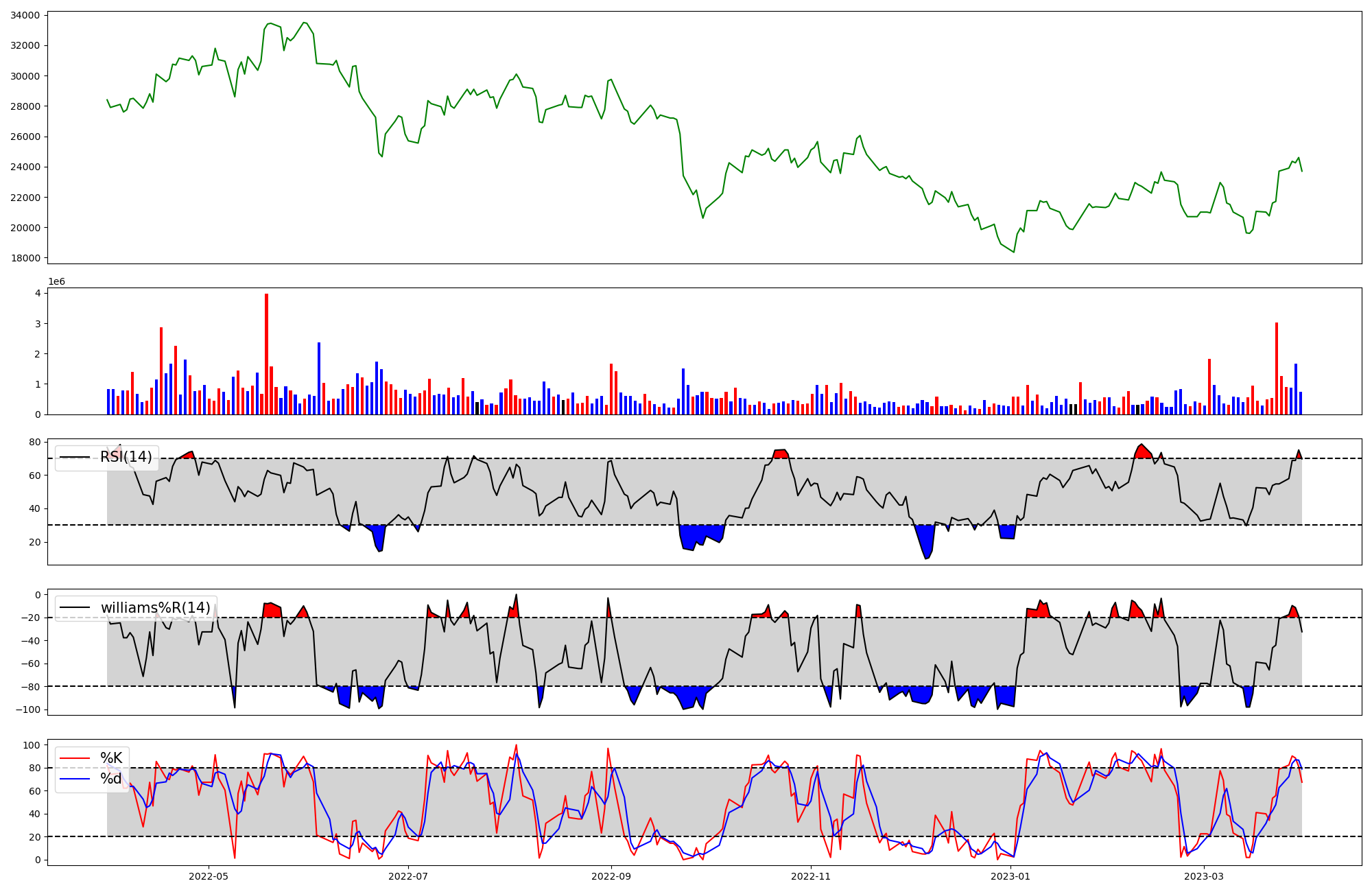This screenshot has height=892, width=1372.
Task: Click the red %K legend line swatch
Action: [75, 758]
